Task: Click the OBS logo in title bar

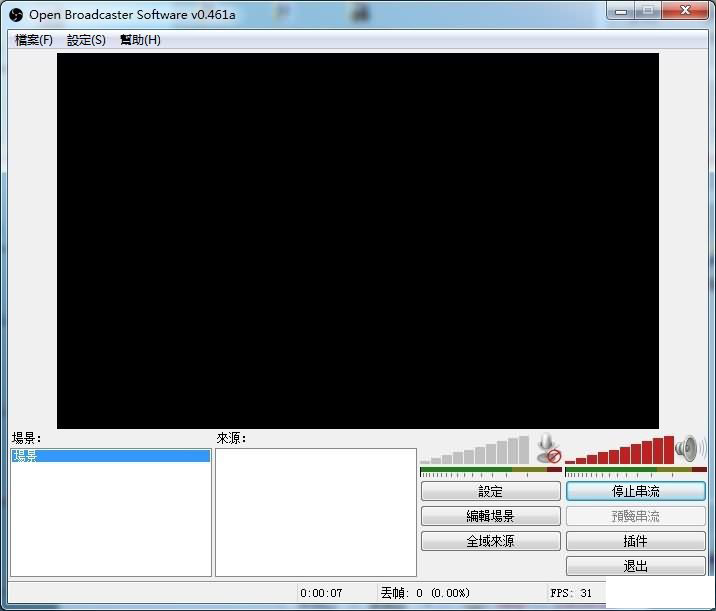Action: pyautogui.click(x=15, y=14)
